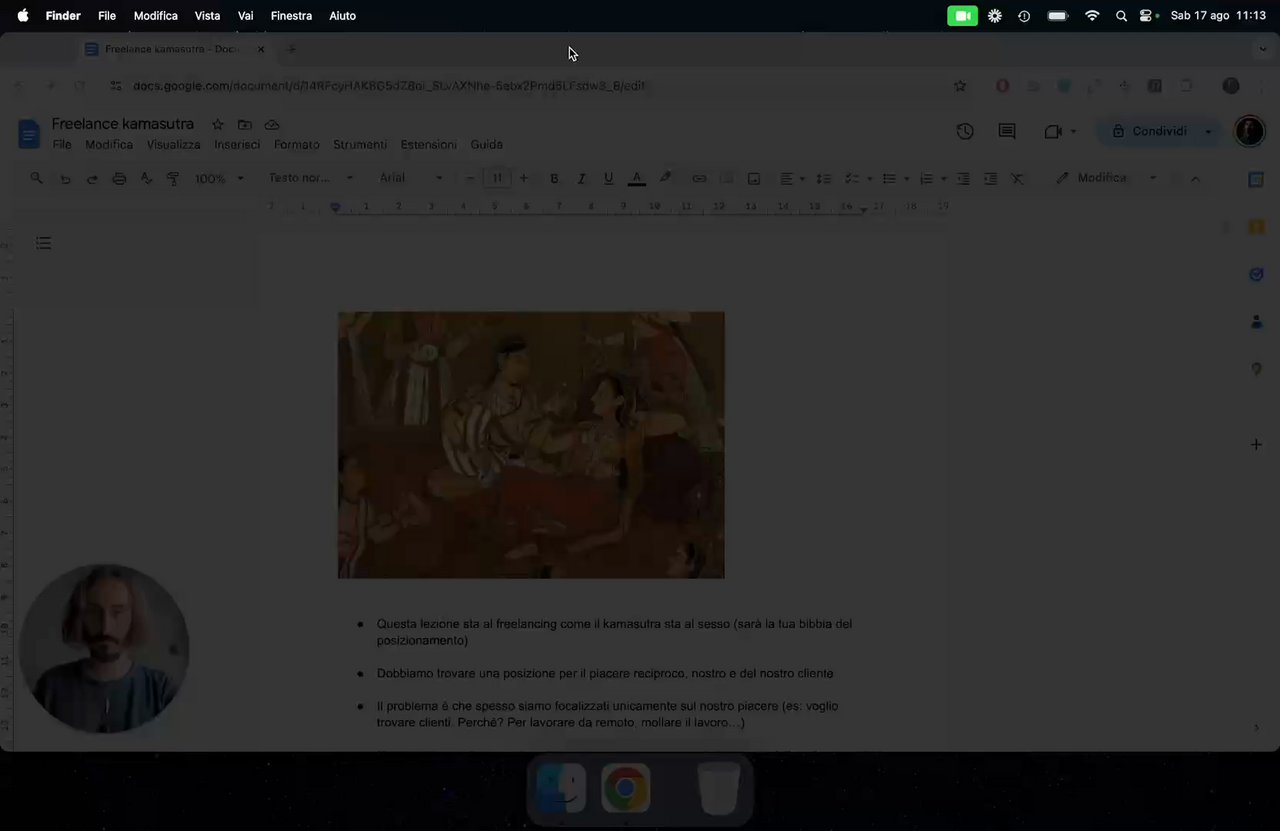Print the document
This screenshot has height=831, width=1280.
[x=119, y=178]
